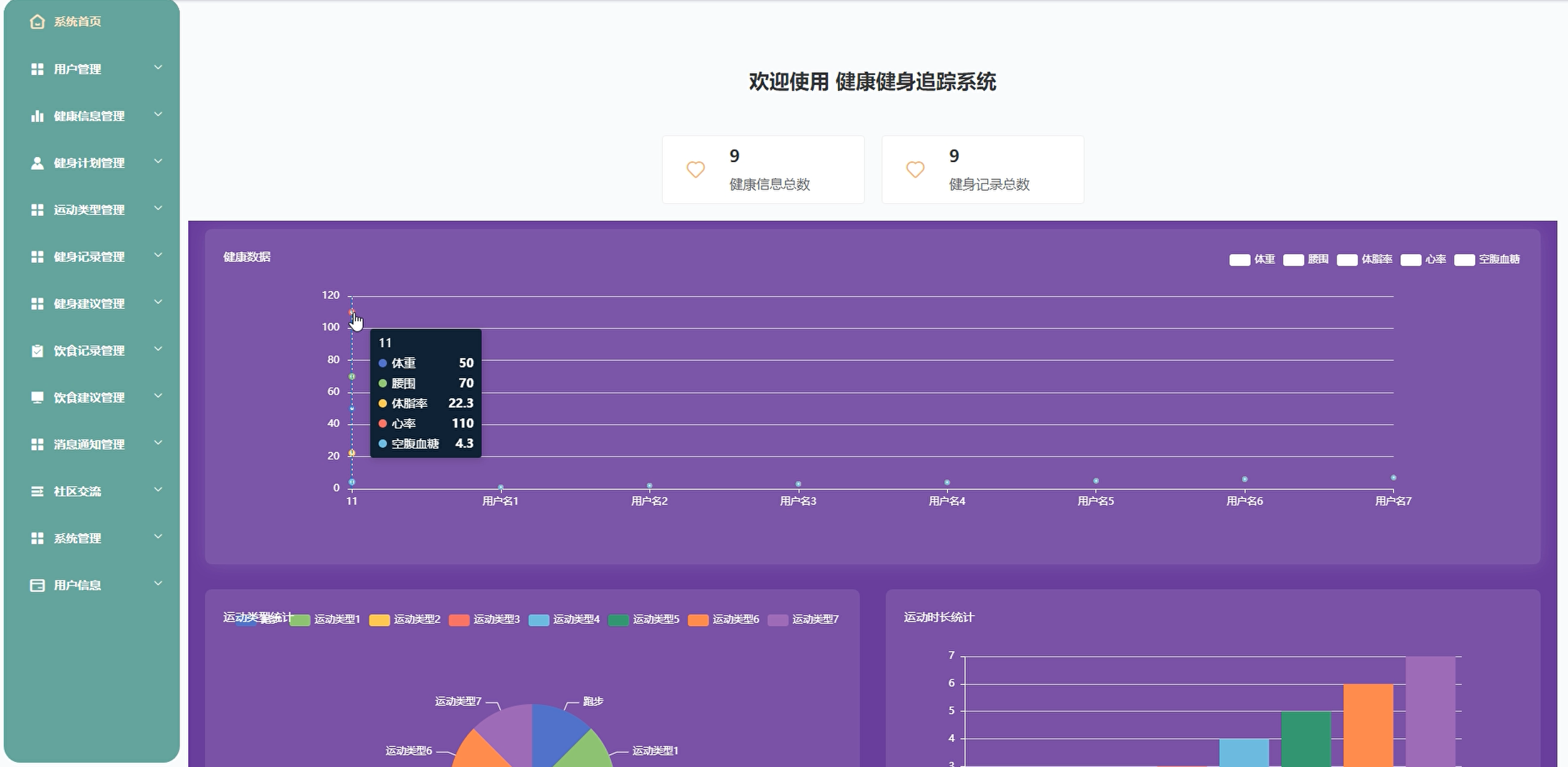Toggle the 体重 series in chart legend
Screen dimensions: 1568x767
[x=1252, y=259]
